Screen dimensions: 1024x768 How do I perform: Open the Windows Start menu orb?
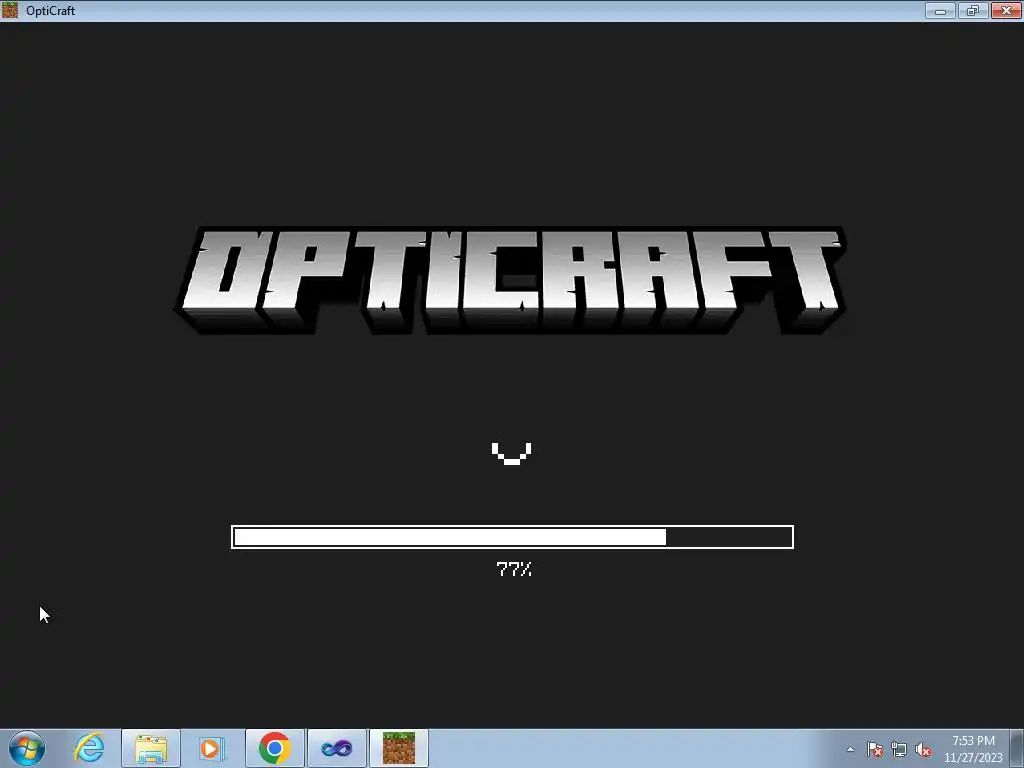[x=27, y=748]
